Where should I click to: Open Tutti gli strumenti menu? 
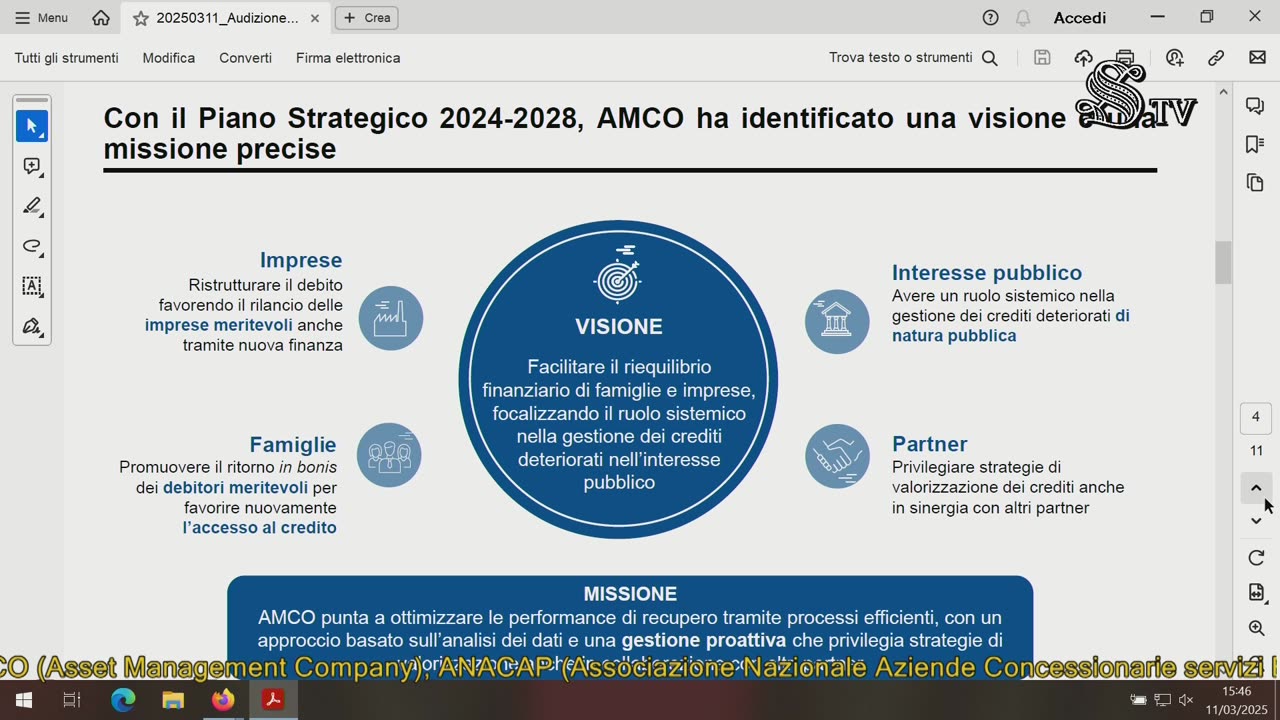pos(66,58)
